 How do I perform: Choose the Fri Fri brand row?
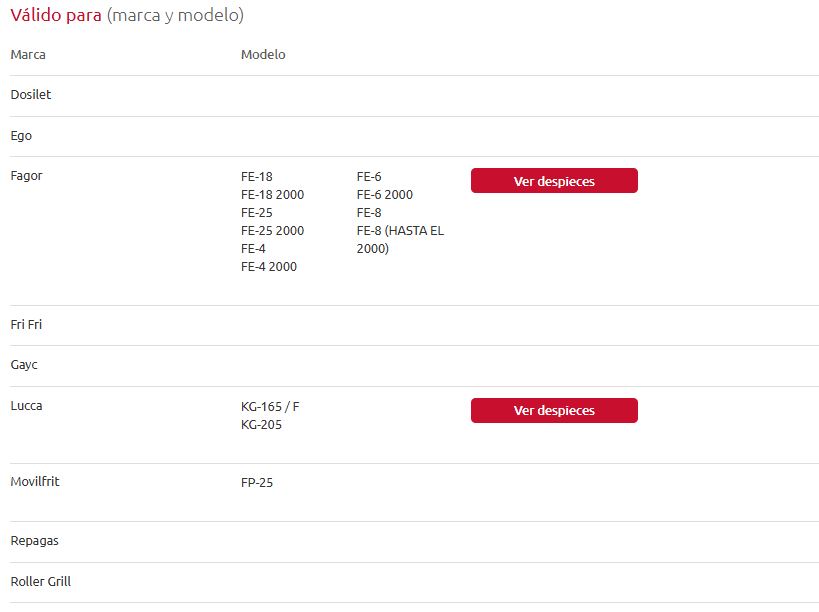click(x=27, y=325)
